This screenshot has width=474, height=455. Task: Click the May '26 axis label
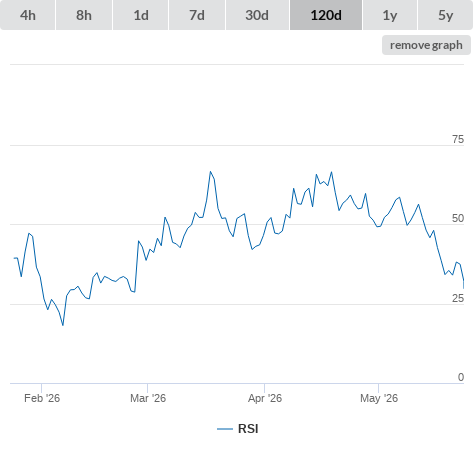pyautogui.click(x=379, y=398)
